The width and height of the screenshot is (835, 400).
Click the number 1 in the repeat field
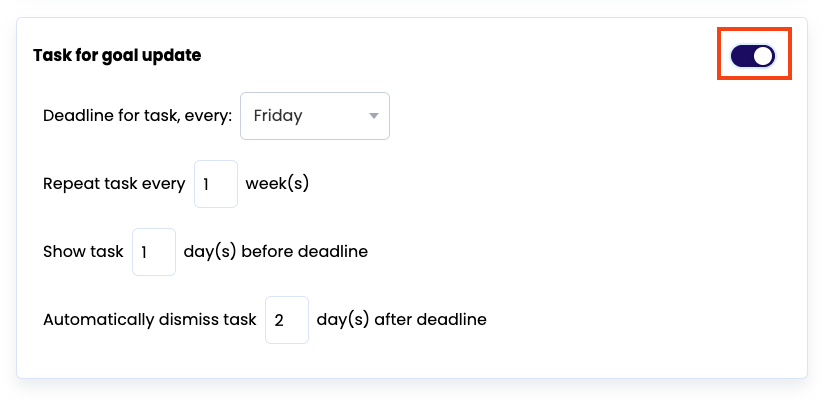tap(207, 185)
